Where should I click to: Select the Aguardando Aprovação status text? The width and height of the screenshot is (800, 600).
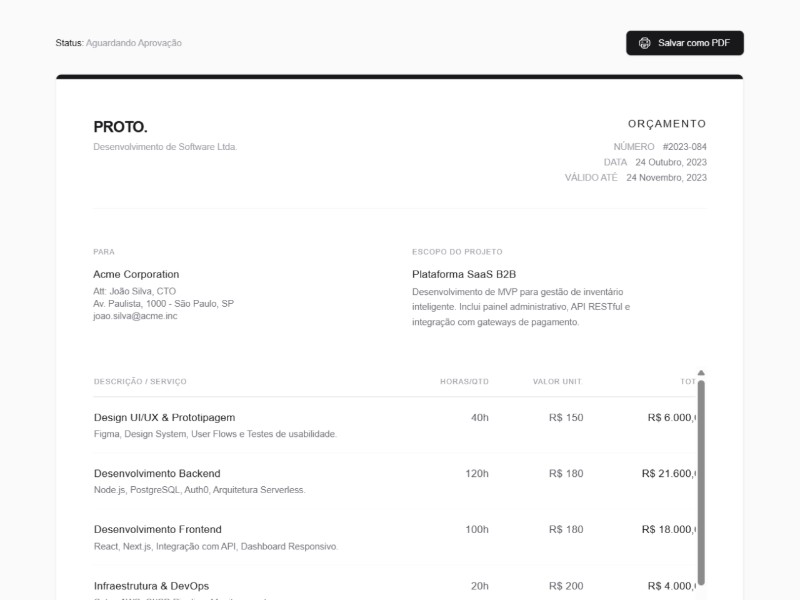pos(134,43)
